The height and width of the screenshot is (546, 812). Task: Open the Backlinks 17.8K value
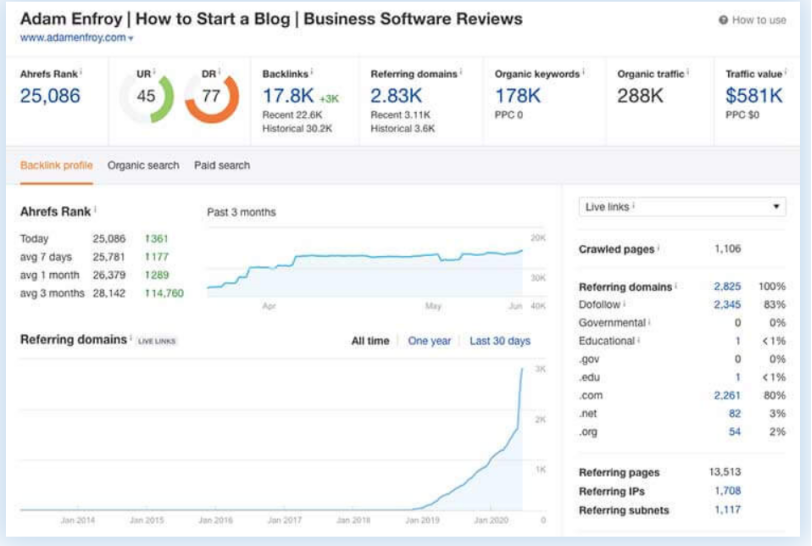click(x=288, y=96)
